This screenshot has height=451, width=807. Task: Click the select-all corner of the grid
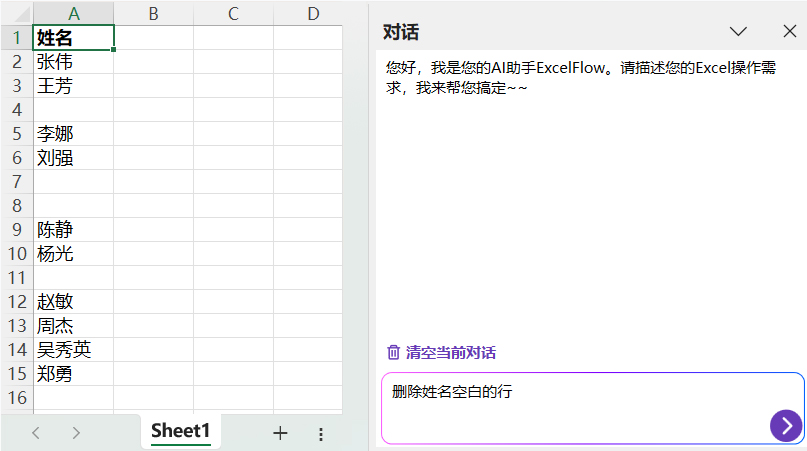16,14
